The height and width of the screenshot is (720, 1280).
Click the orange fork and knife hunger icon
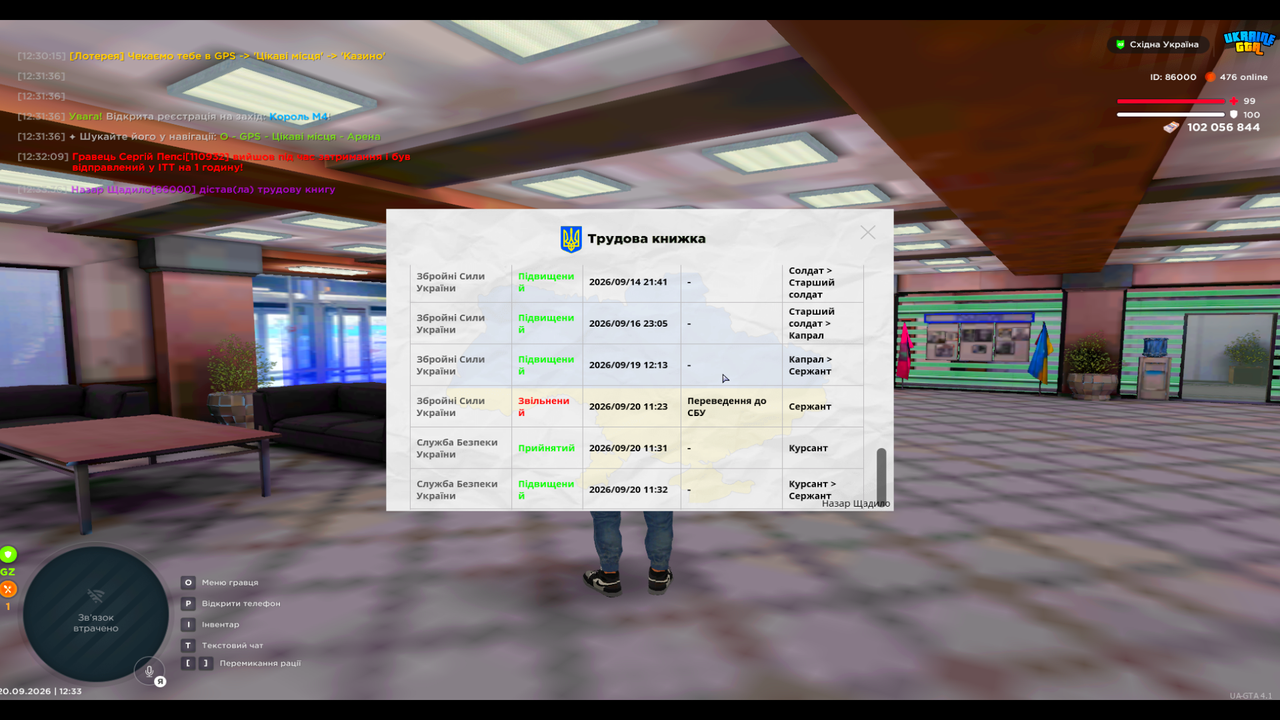(8, 589)
